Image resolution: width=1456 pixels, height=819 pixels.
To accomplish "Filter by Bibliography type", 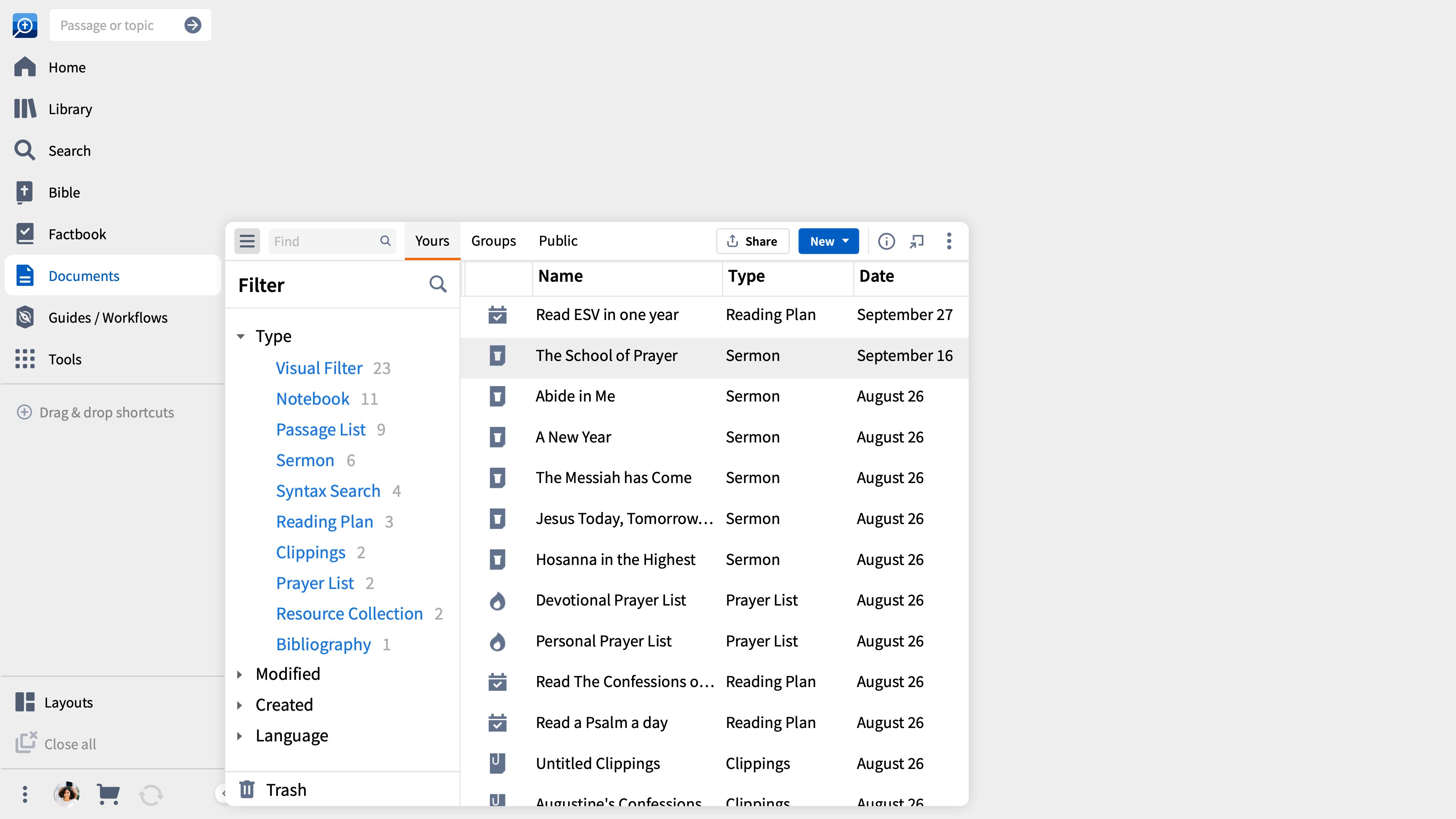I will coord(323,644).
